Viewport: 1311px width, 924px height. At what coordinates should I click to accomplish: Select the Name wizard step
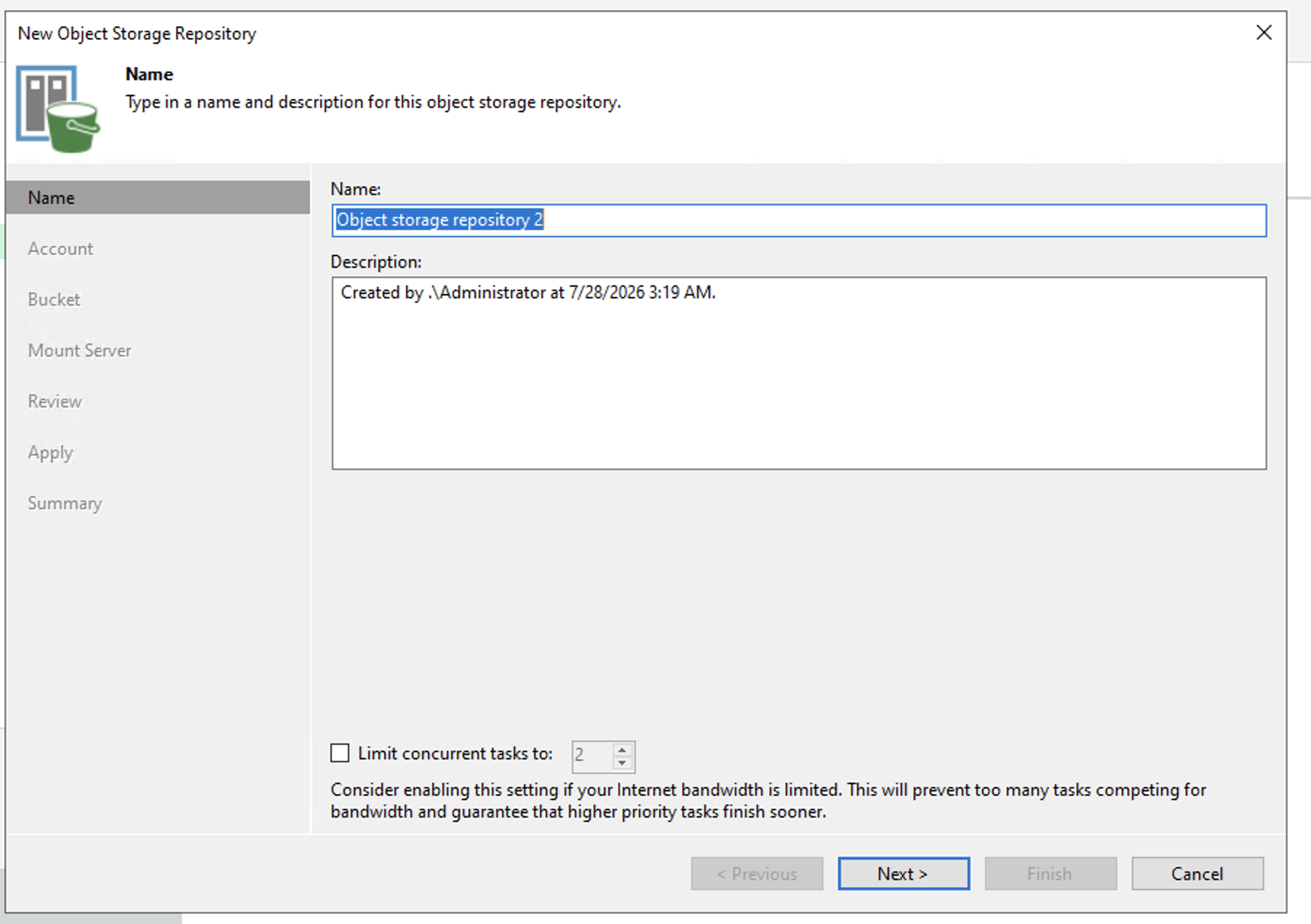tap(158, 197)
